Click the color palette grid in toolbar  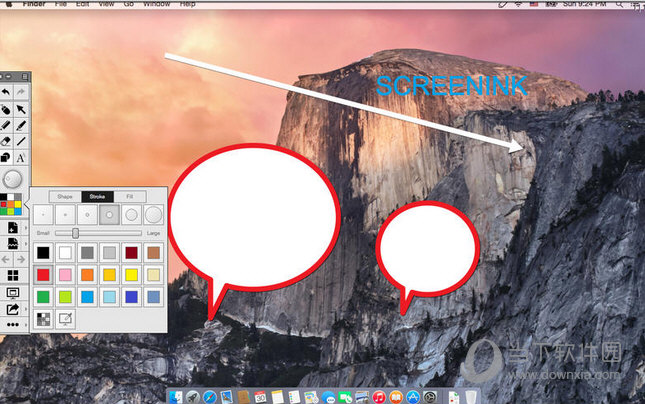11,204
